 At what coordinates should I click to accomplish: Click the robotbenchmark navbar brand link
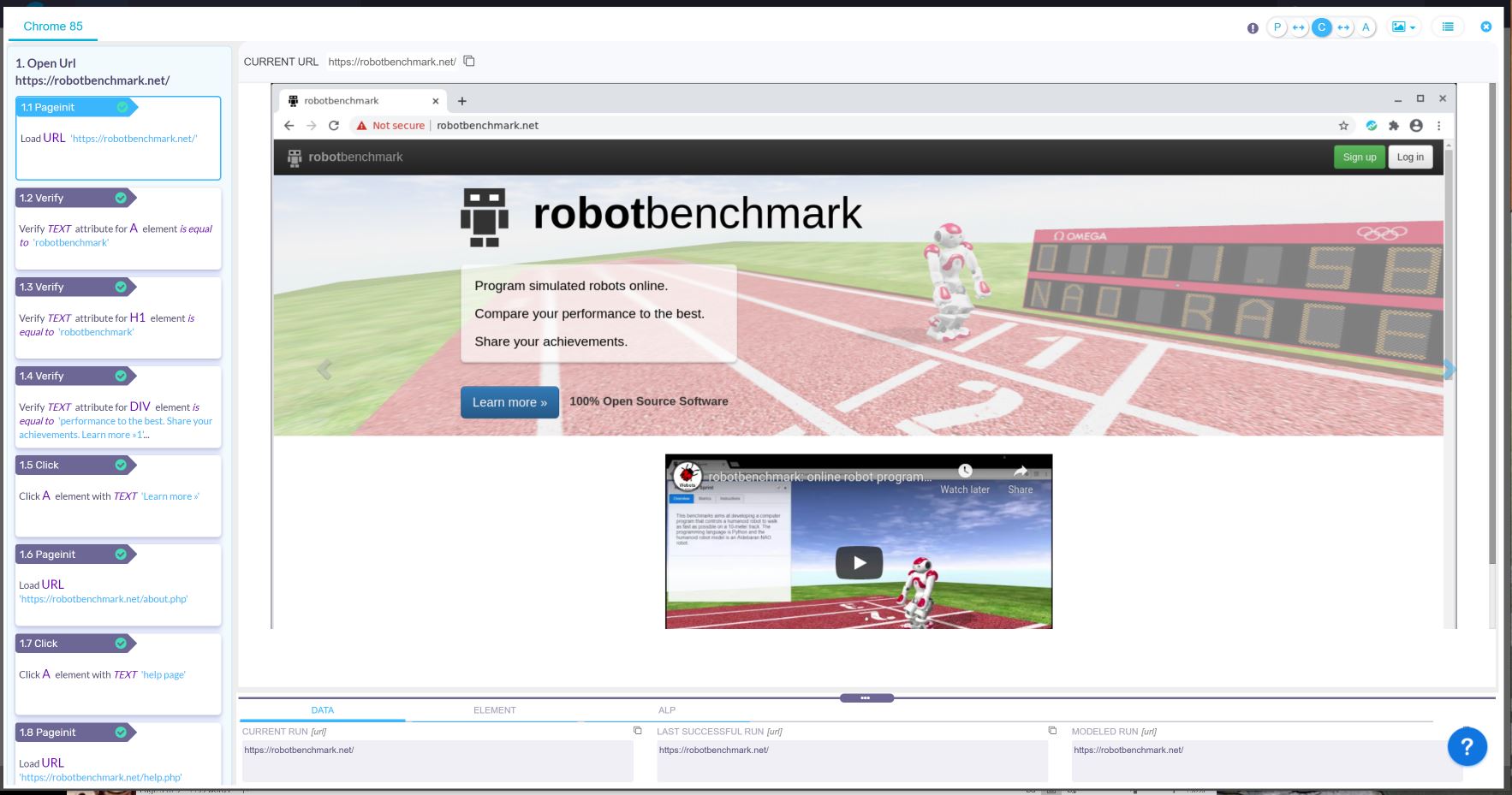tap(345, 157)
